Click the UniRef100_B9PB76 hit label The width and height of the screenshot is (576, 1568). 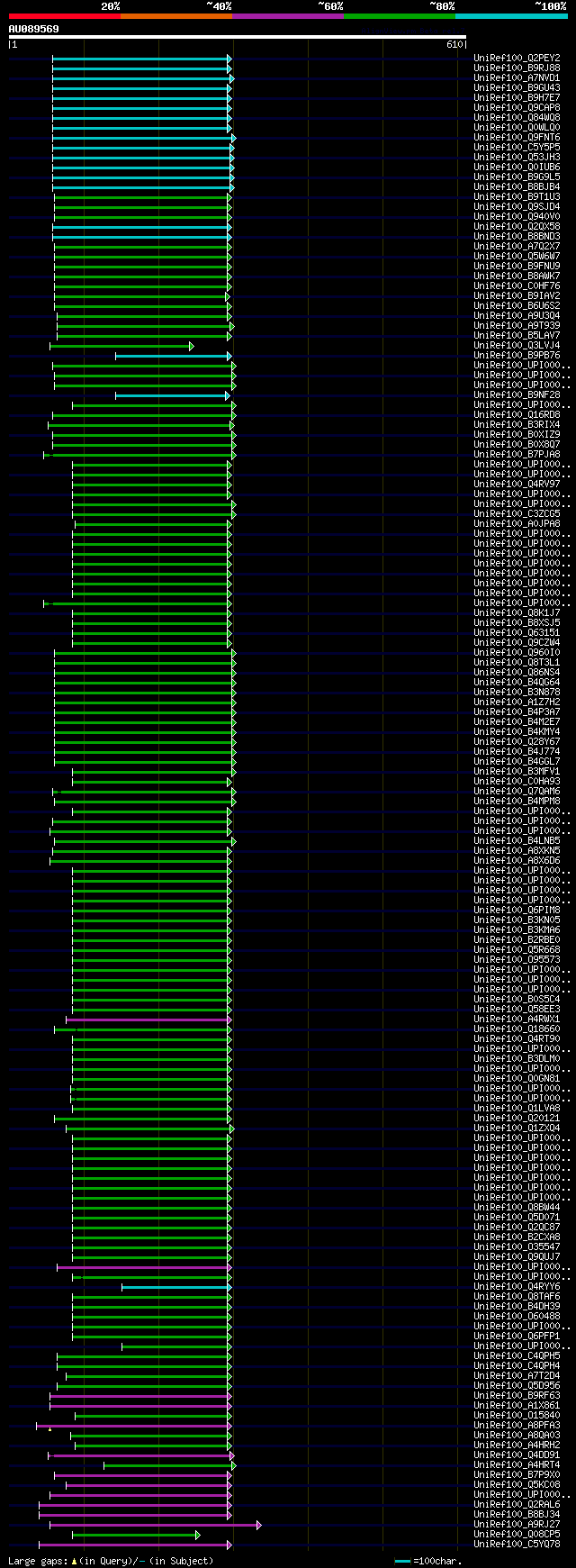(x=517, y=356)
